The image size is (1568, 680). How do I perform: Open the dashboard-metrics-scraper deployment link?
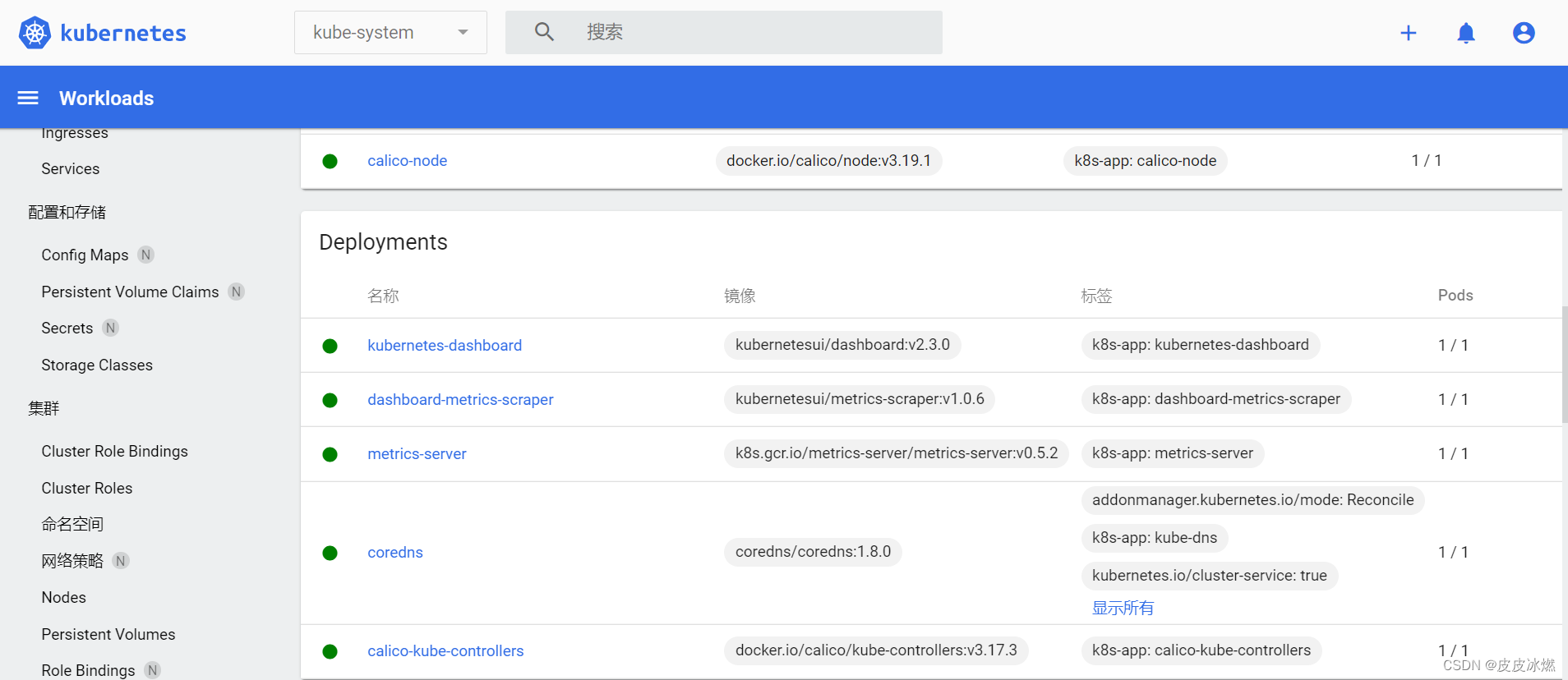tap(460, 399)
